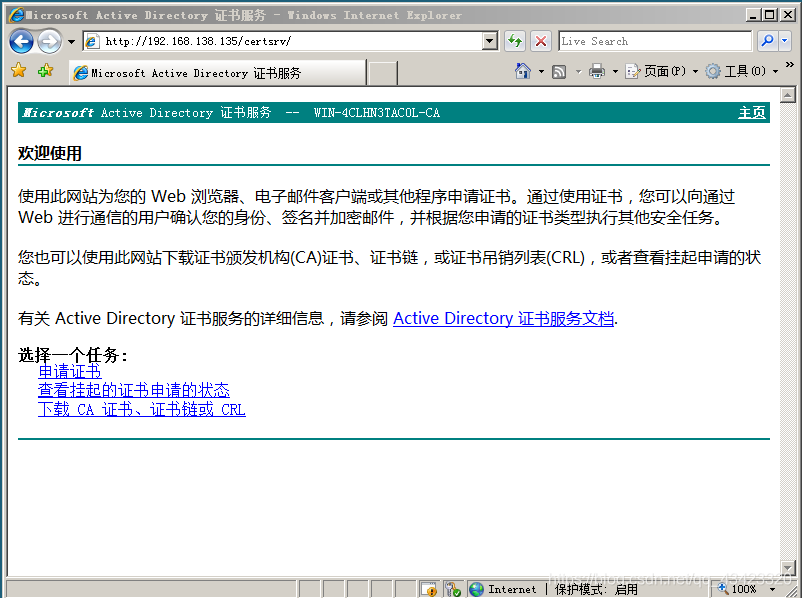Close the Internet Explorer window
The width and height of the screenshot is (802, 598).
coord(788,15)
